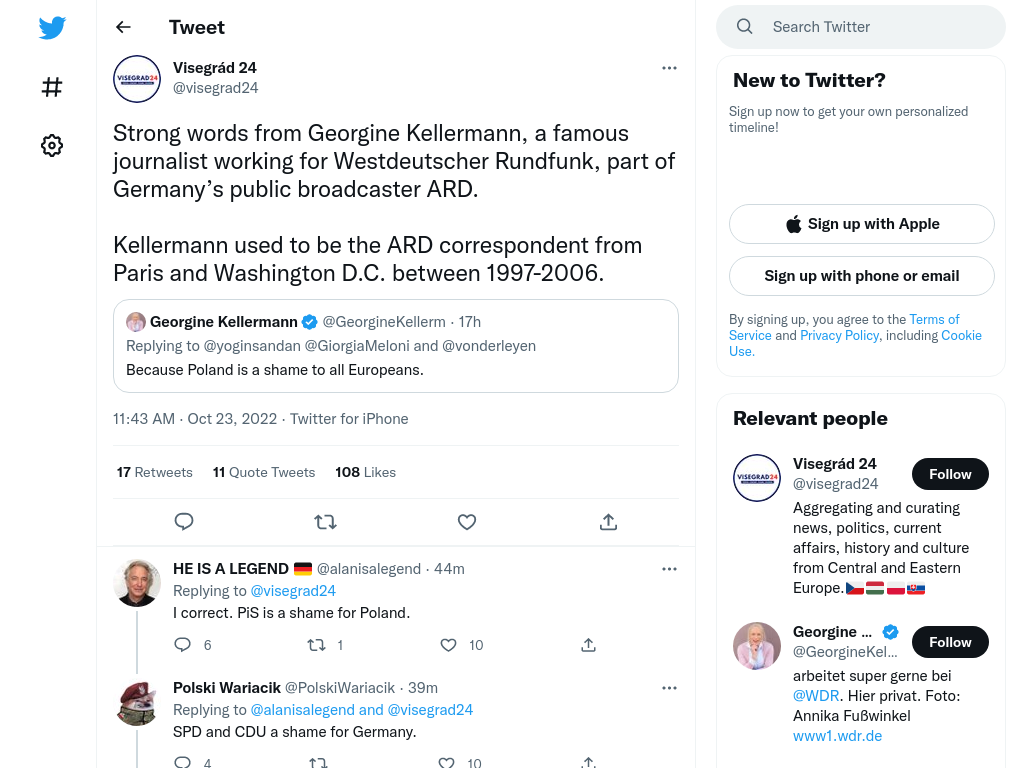This screenshot has height=768, width=1024.
Task: Open more options on Polski Wariacik reply
Action: click(x=669, y=688)
